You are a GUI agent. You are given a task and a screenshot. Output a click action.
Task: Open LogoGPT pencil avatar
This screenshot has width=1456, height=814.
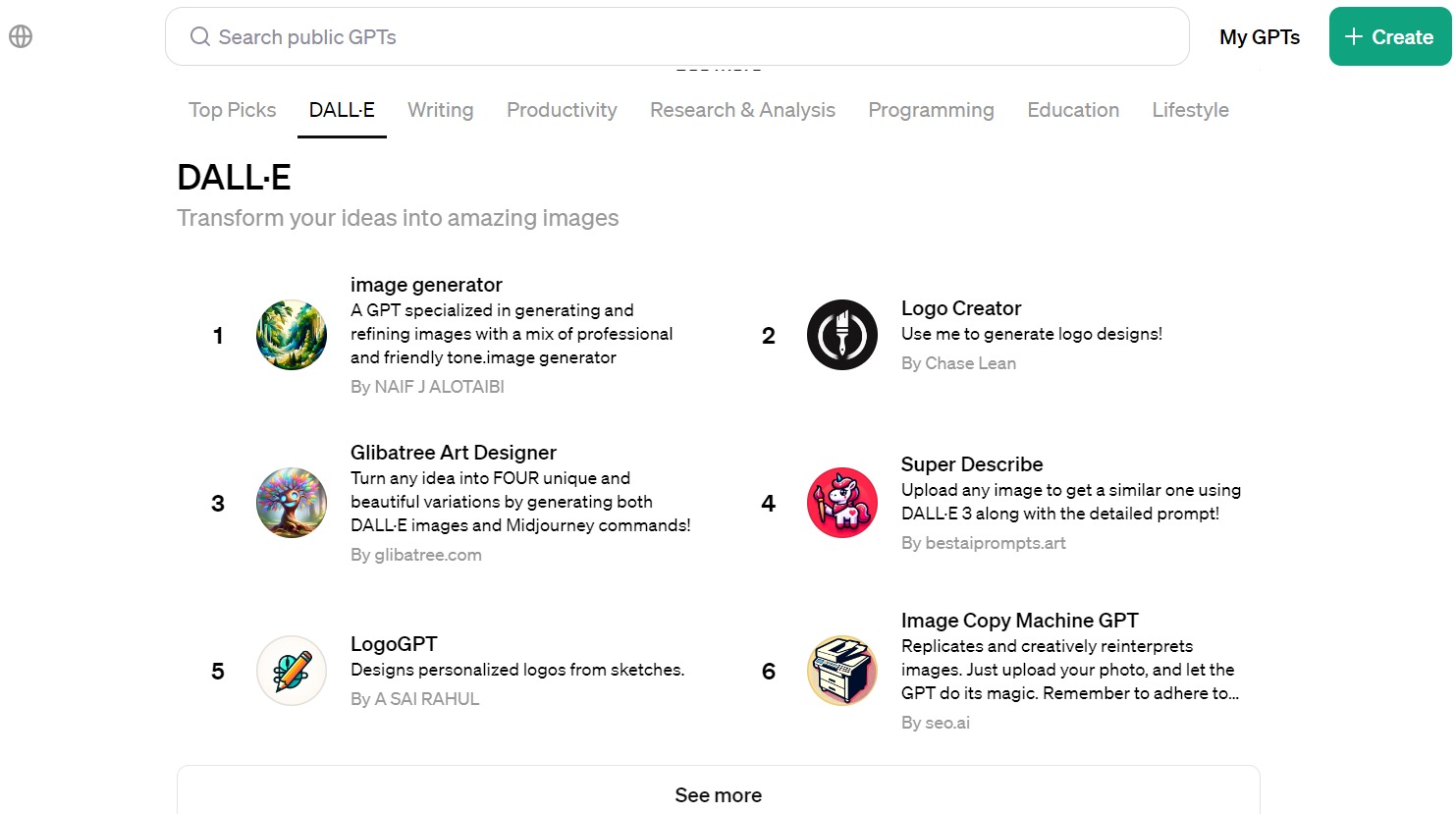[292, 671]
